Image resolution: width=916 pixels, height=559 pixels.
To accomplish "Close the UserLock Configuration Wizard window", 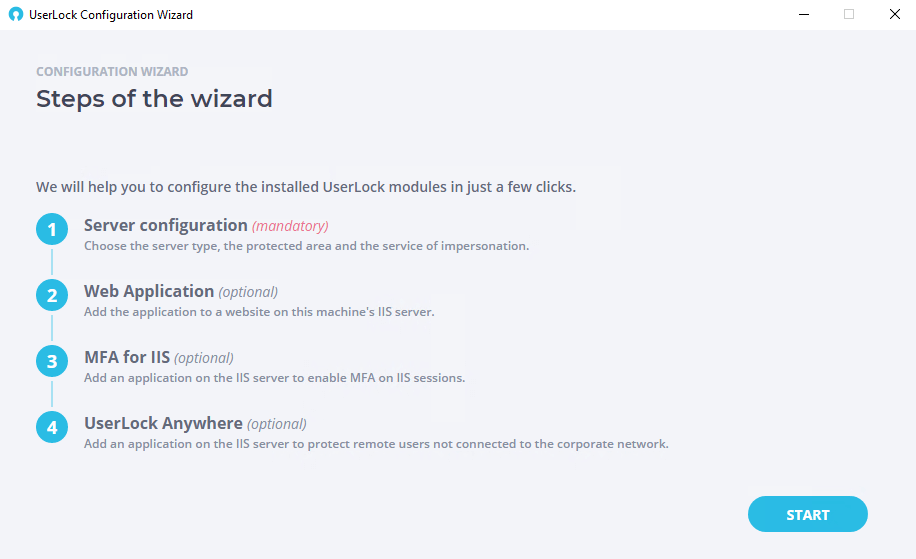I will tap(894, 15).
